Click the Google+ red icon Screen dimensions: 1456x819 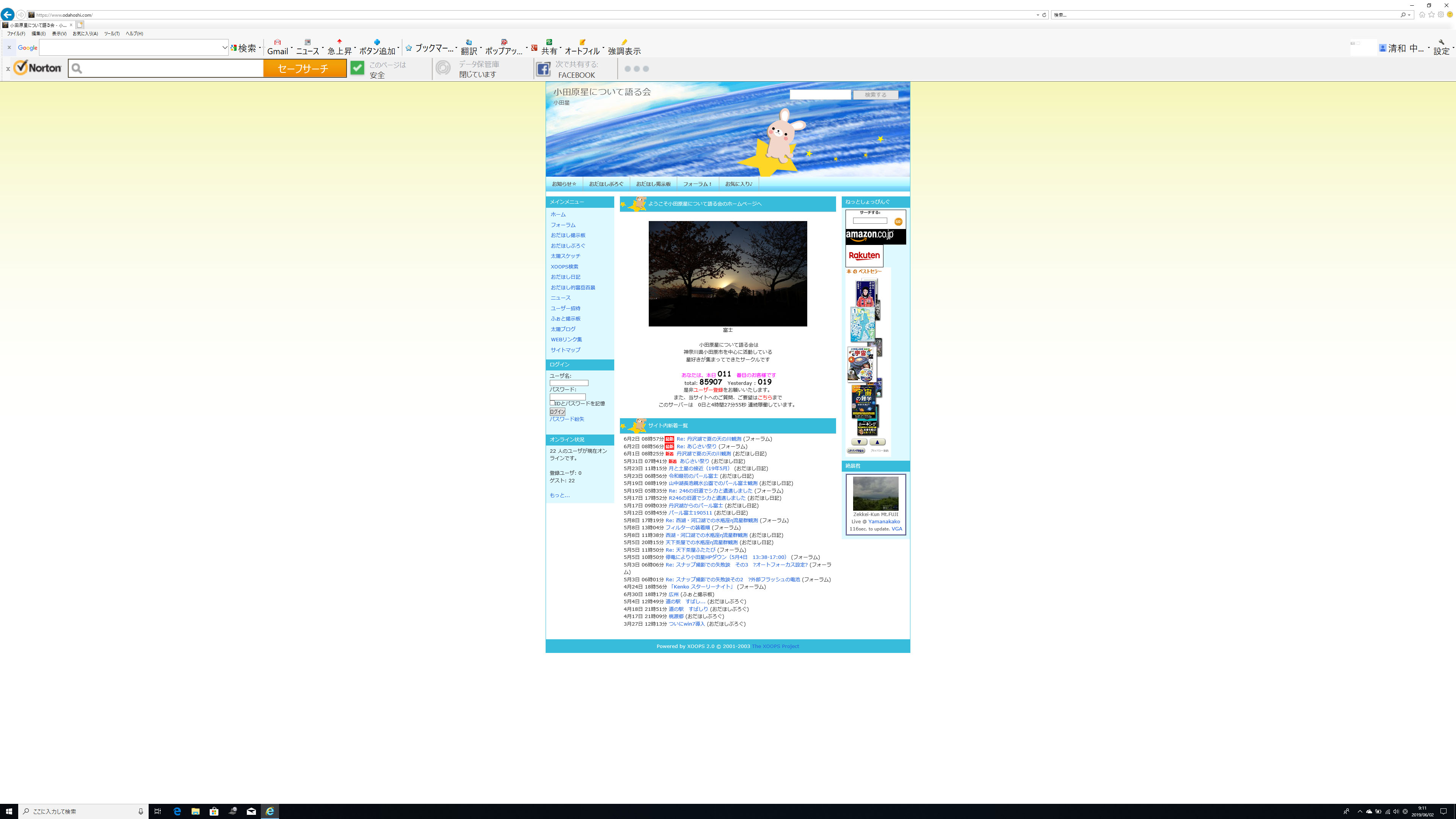(534, 48)
